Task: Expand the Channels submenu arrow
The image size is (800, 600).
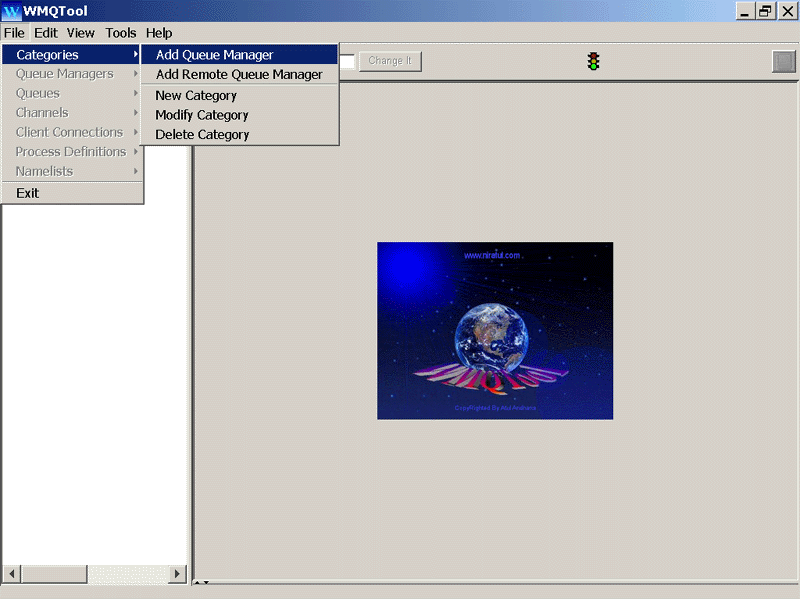Action: pos(136,112)
